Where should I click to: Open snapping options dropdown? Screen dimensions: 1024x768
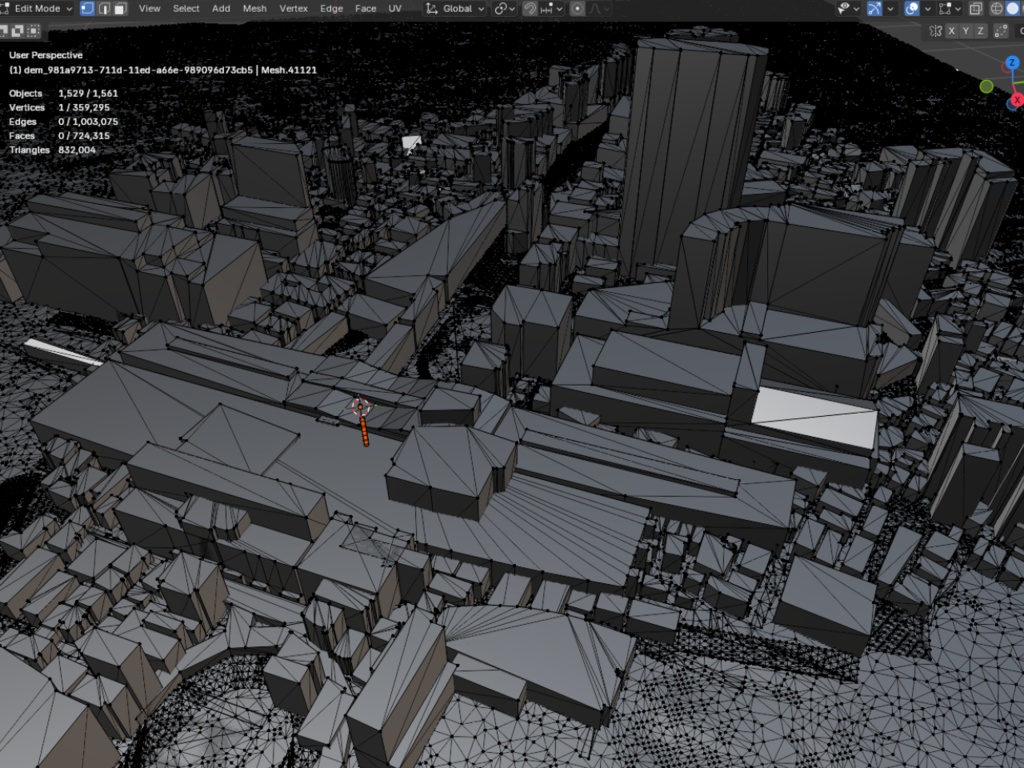click(x=551, y=8)
